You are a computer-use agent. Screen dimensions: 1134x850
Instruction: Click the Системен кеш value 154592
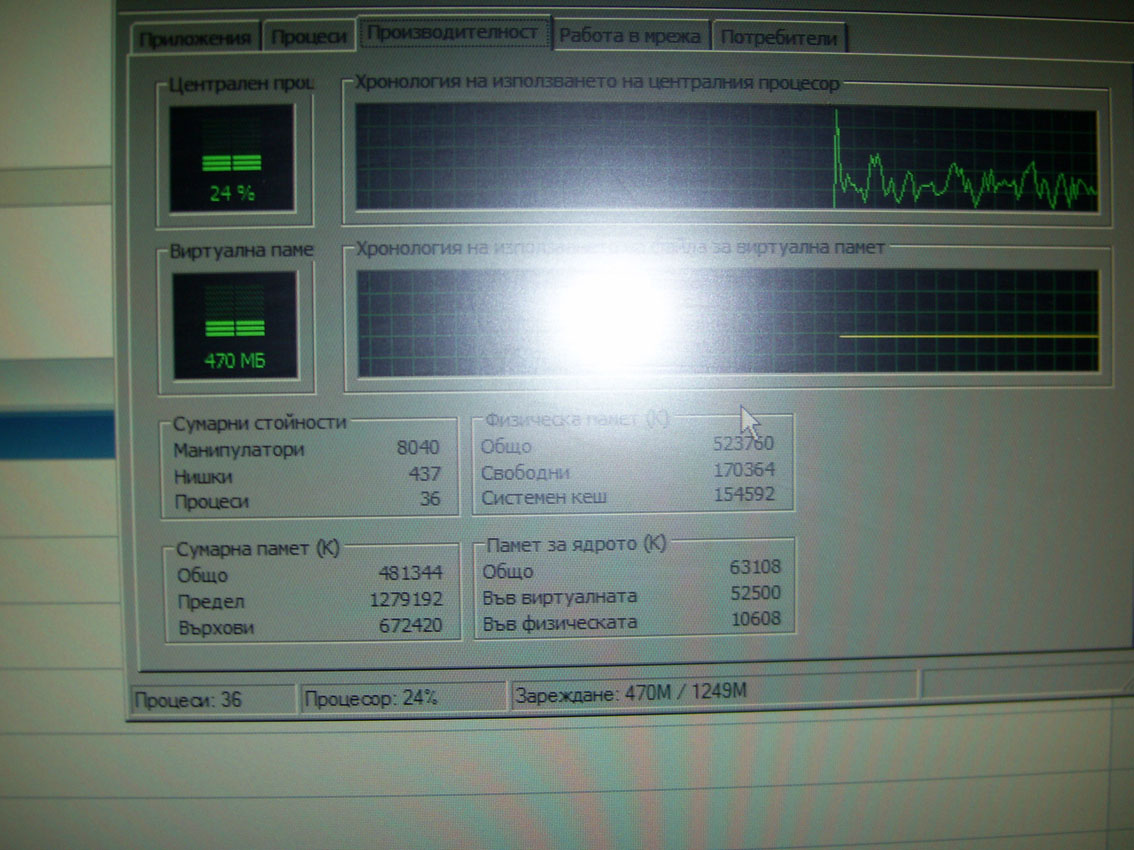(744, 495)
